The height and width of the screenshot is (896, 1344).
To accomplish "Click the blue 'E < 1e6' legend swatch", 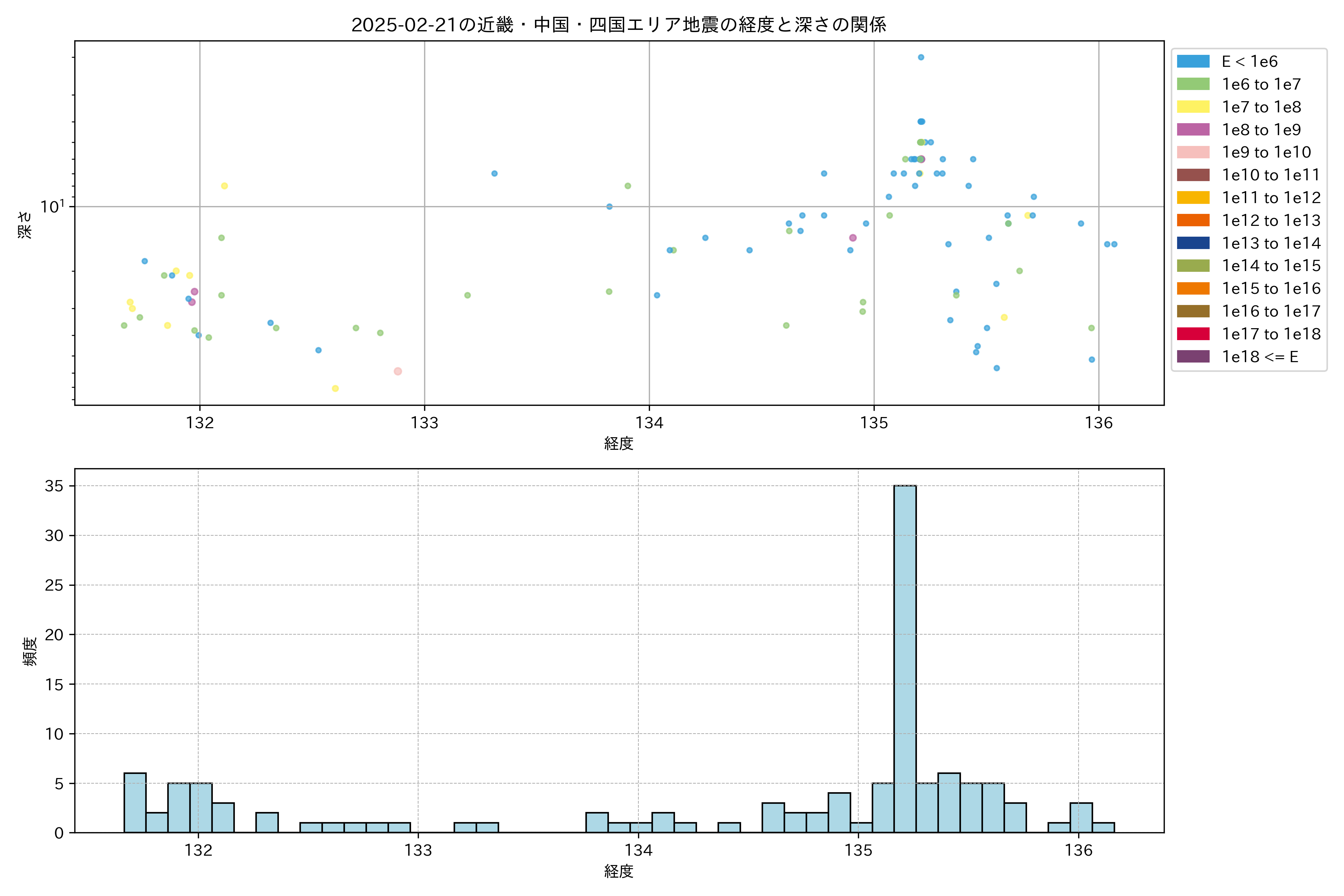I will coord(1192,62).
